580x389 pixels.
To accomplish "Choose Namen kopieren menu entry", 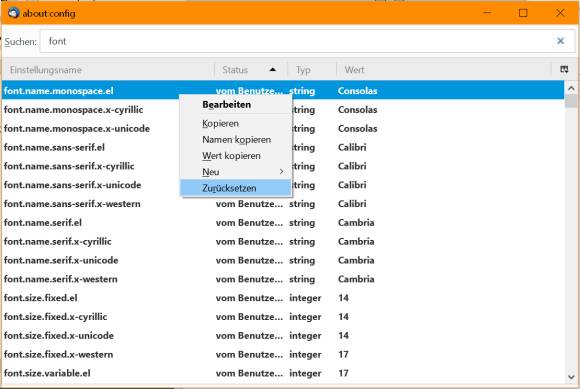I will [236, 139].
